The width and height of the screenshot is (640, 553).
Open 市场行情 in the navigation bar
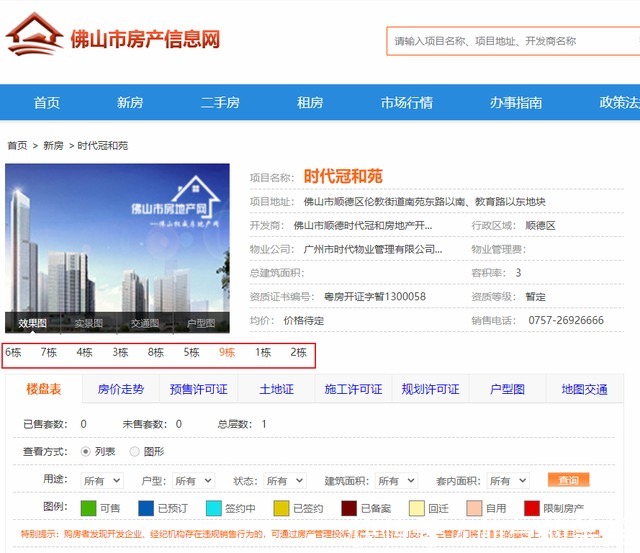tap(407, 102)
